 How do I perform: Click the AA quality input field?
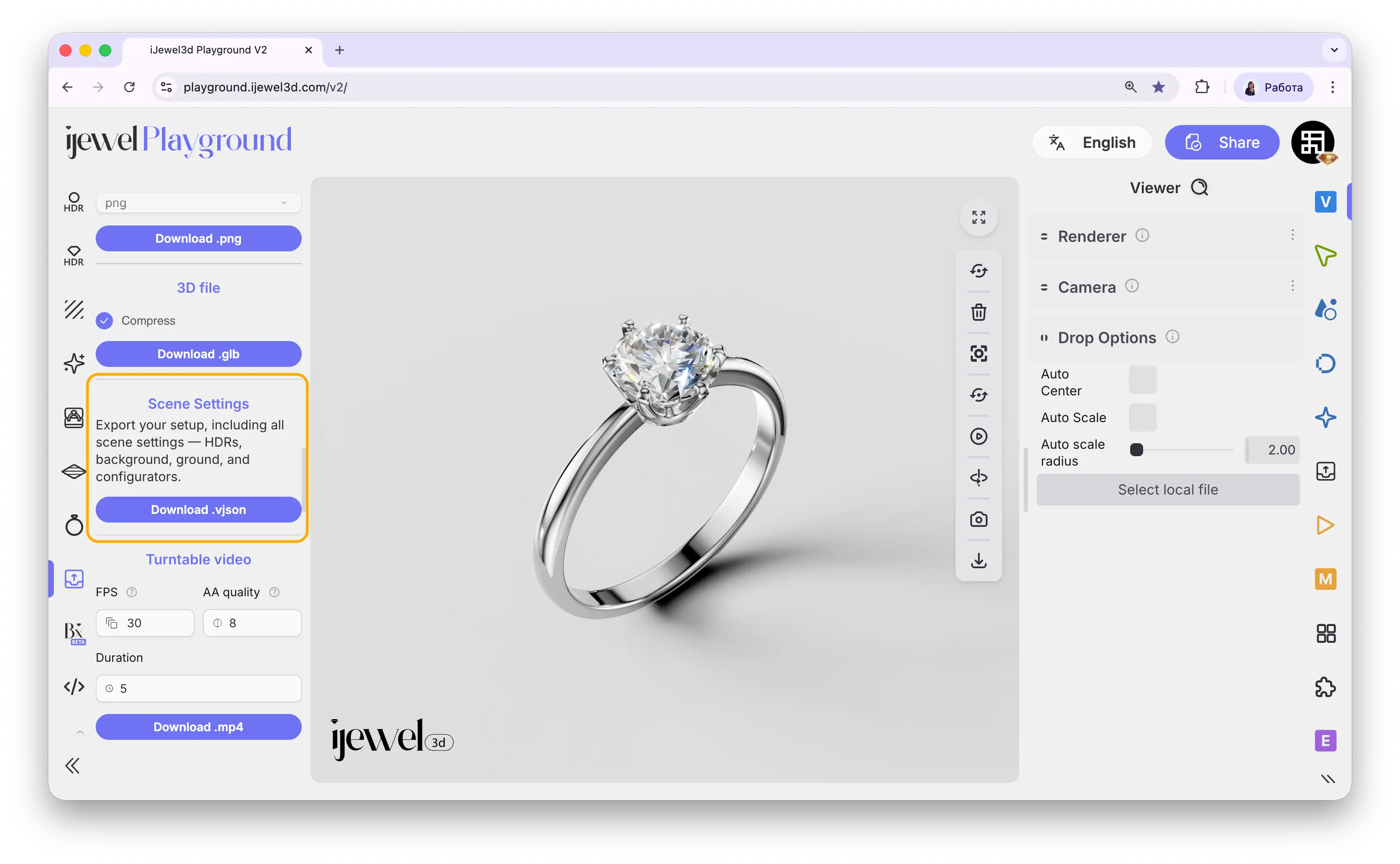252,623
